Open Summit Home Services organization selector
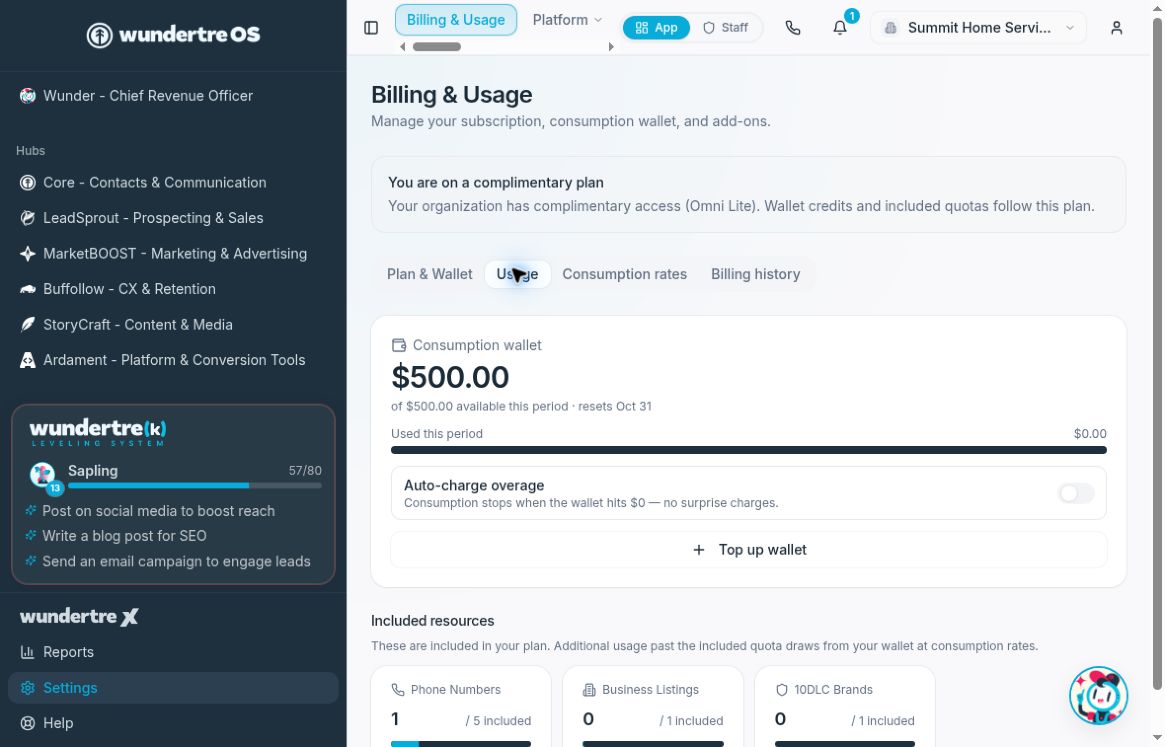The height and width of the screenshot is (747, 1165). (x=978, y=28)
